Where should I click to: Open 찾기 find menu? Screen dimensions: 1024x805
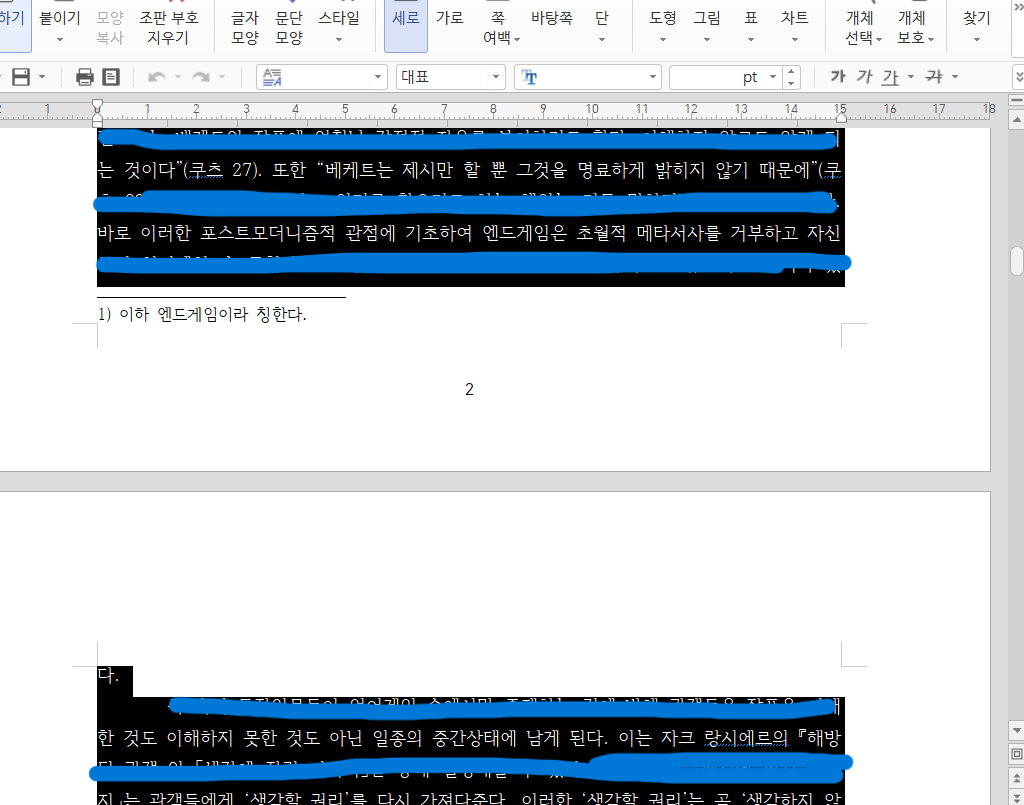point(977,26)
